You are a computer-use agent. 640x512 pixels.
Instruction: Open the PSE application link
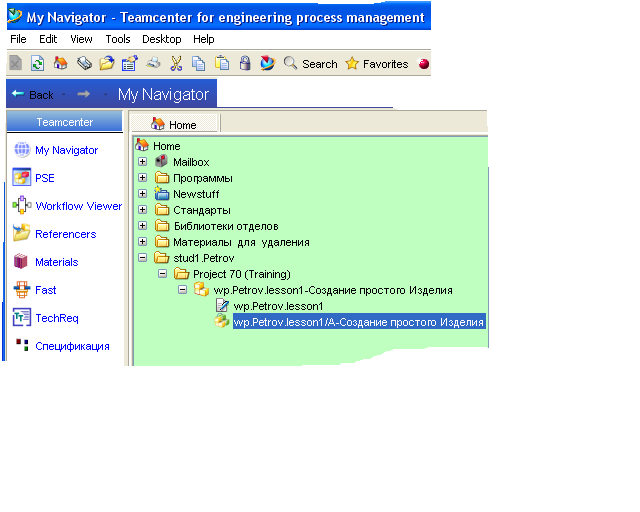(45, 178)
